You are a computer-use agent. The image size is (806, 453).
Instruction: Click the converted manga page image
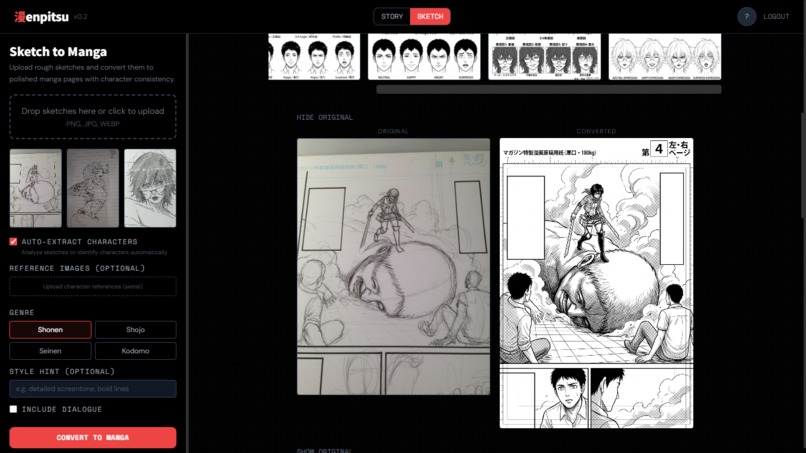[596, 283]
